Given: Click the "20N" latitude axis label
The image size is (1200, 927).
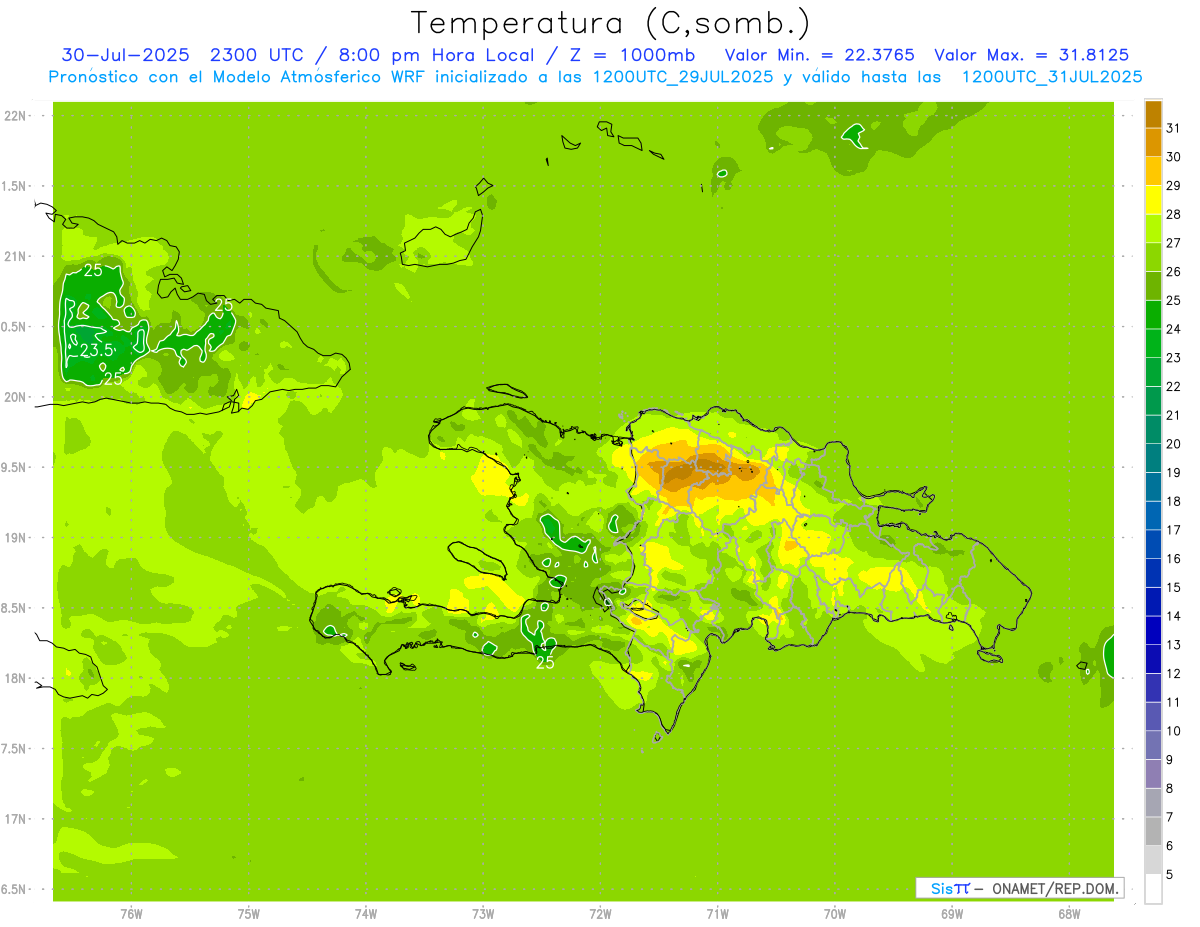Looking at the screenshot, I should click(x=17, y=397).
